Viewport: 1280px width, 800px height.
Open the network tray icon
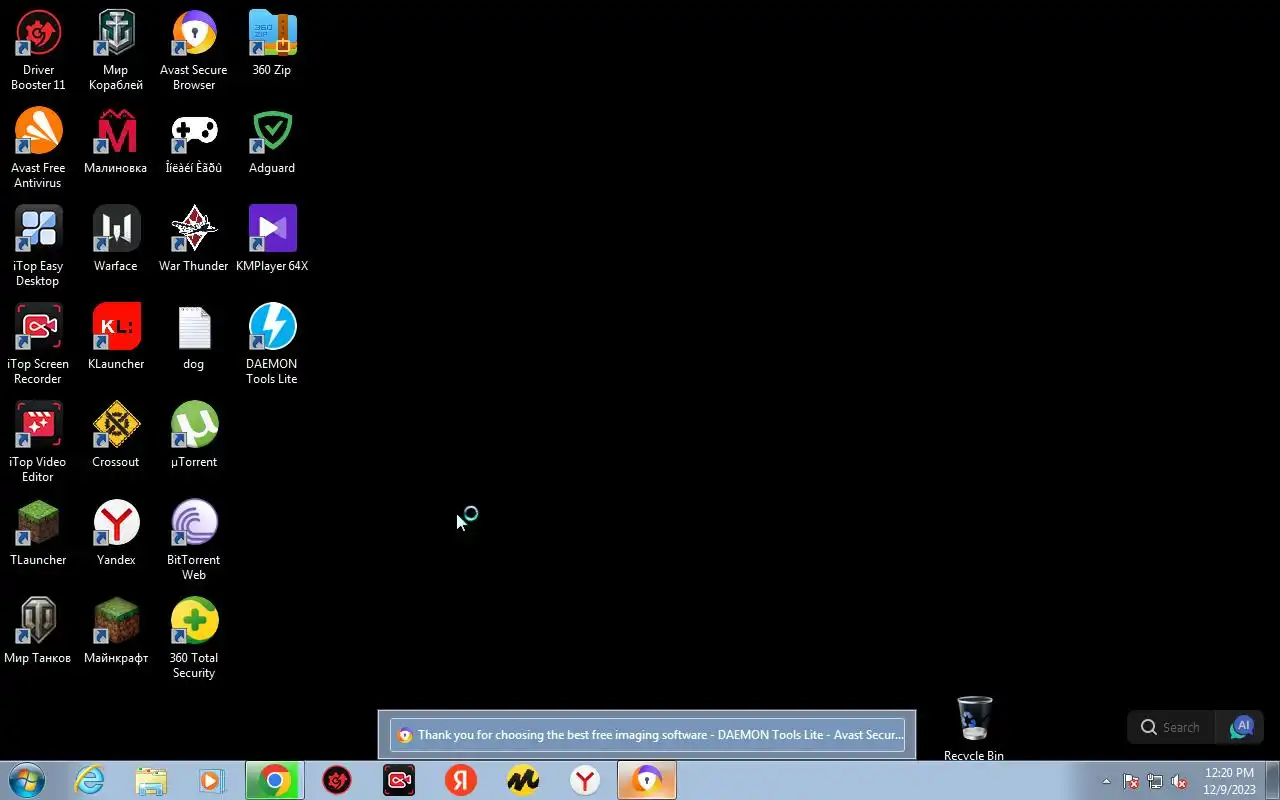pos(1155,781)
